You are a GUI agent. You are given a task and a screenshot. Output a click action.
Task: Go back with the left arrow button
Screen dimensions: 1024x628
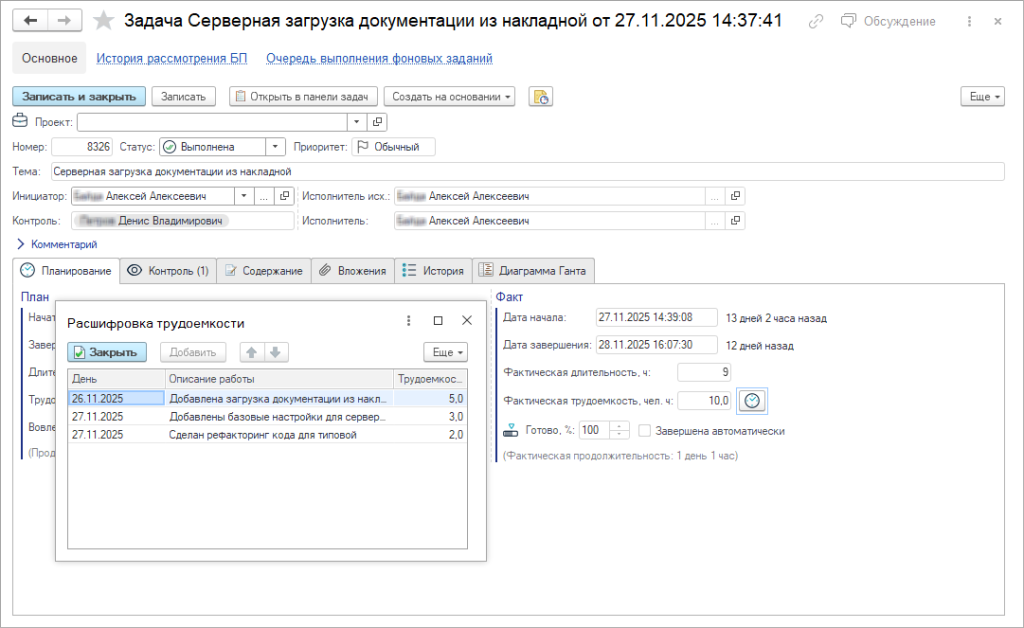pyautogui.click(x=30, y=21)
